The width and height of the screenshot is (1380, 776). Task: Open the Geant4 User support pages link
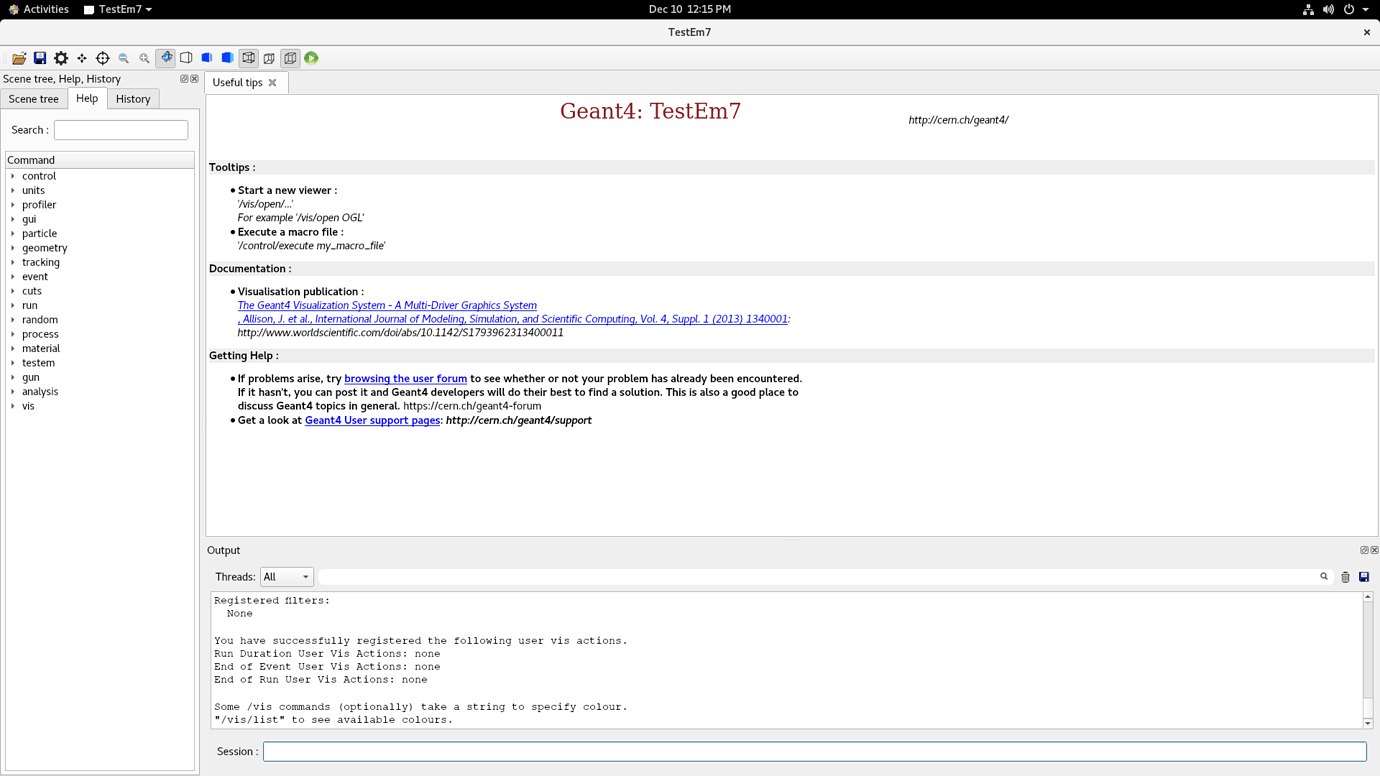point(372,421)
